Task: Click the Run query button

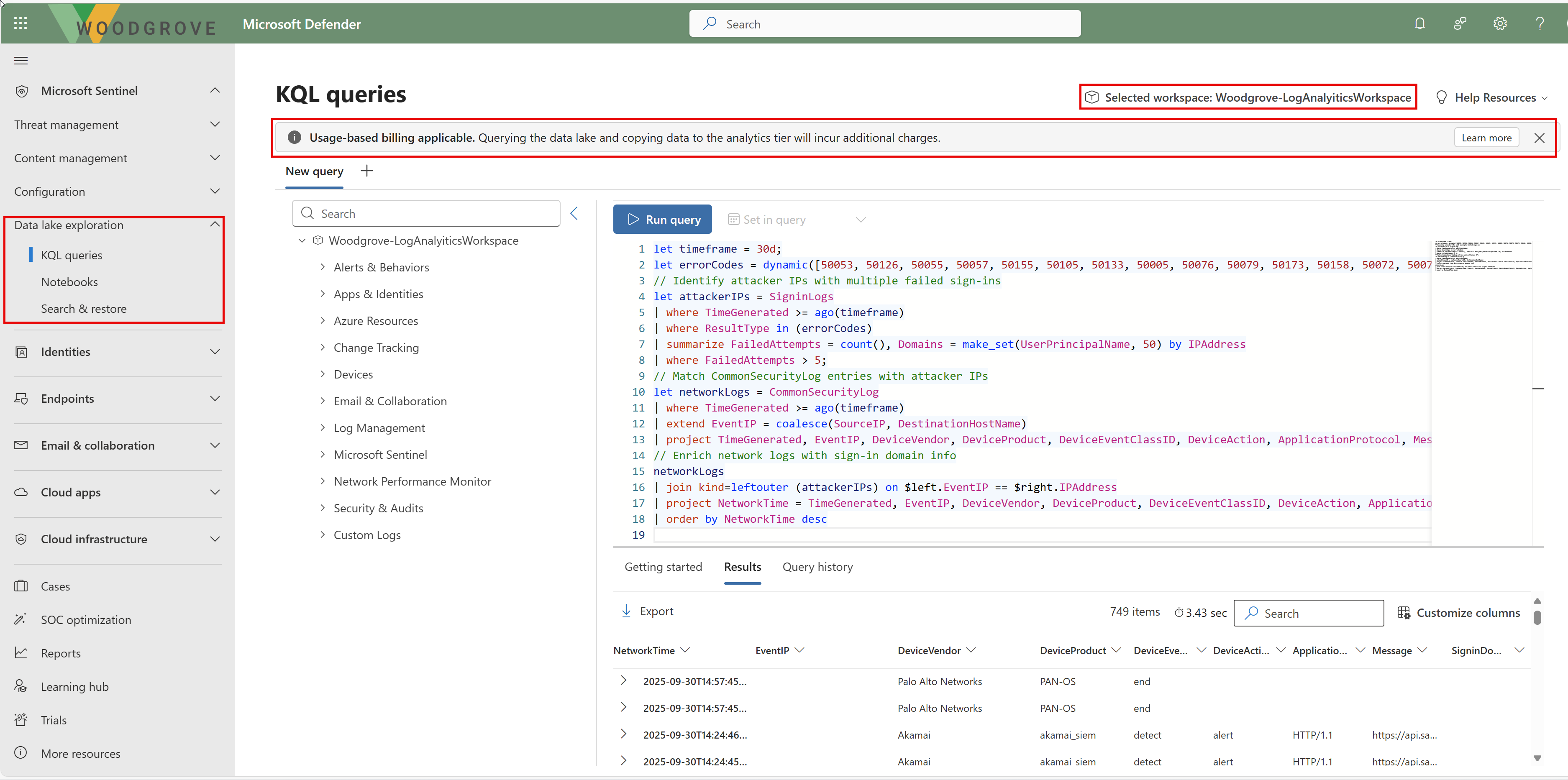Action: point(662,220)
